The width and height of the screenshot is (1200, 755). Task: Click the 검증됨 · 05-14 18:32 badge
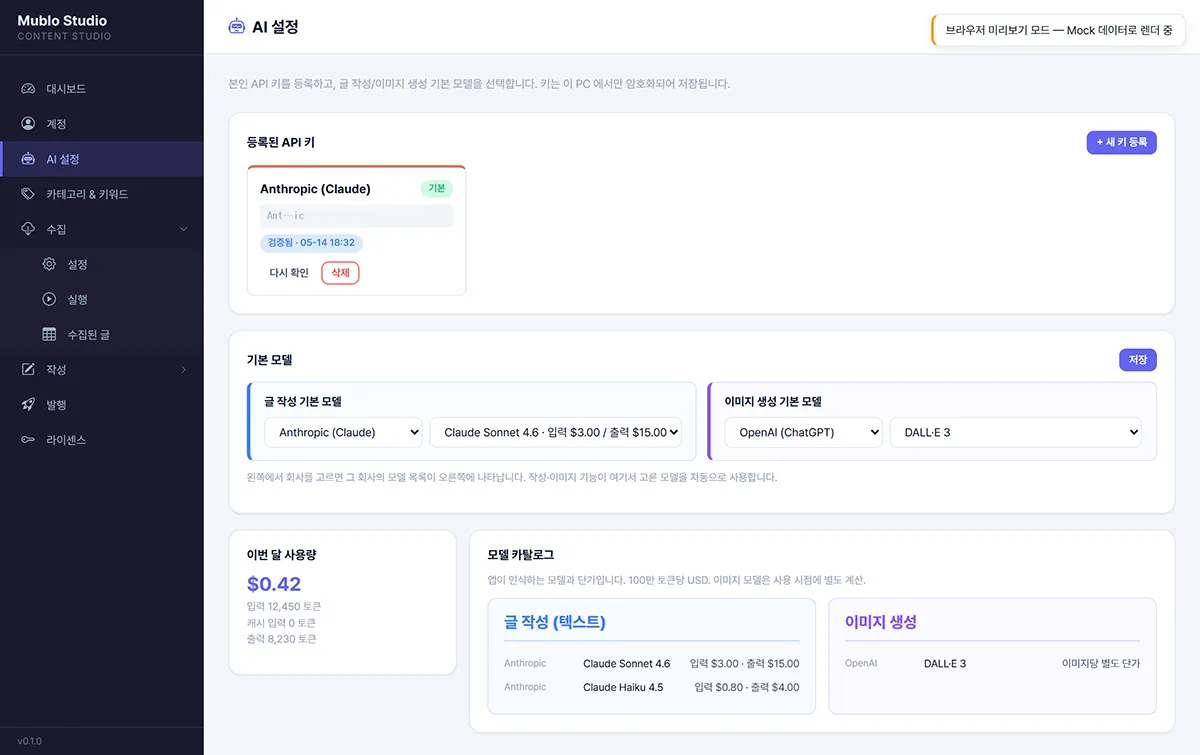pos(311,242)
